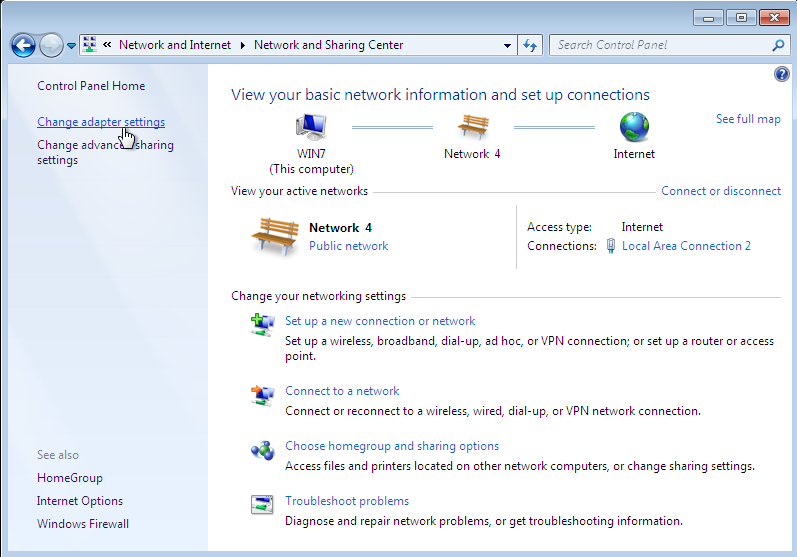Open Troubleshoot problems link
797x557 pixels.
coord(347,501)
